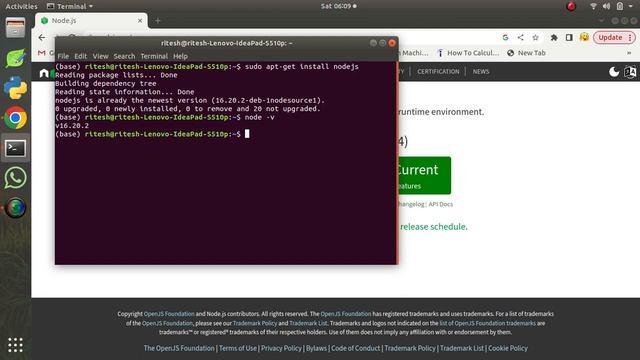This screenshot has height=360, width=640.
Task: Open Bylaws footer link
Action: [x=316, y=348]
